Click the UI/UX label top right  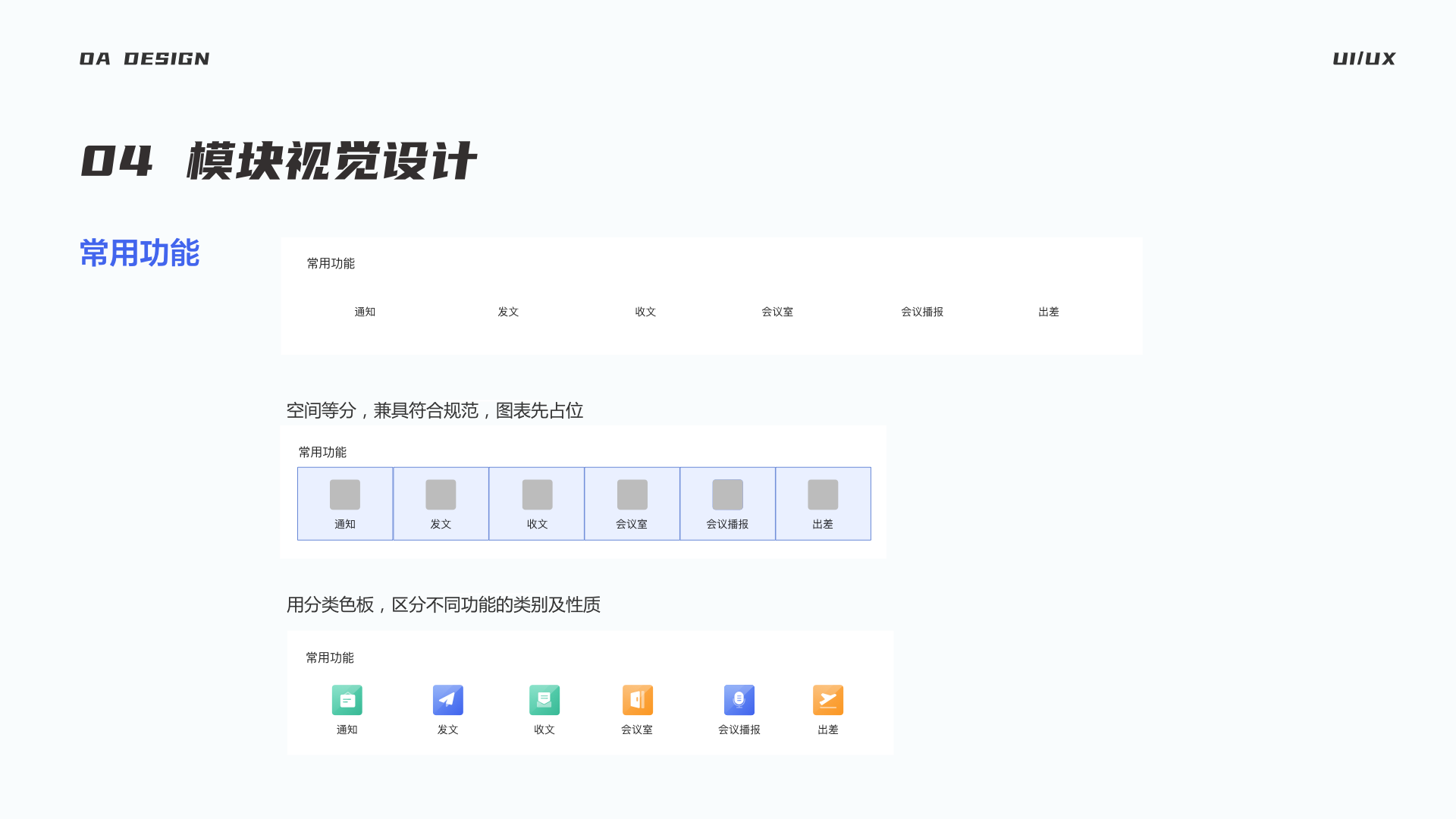click(x=1363, y=58)
